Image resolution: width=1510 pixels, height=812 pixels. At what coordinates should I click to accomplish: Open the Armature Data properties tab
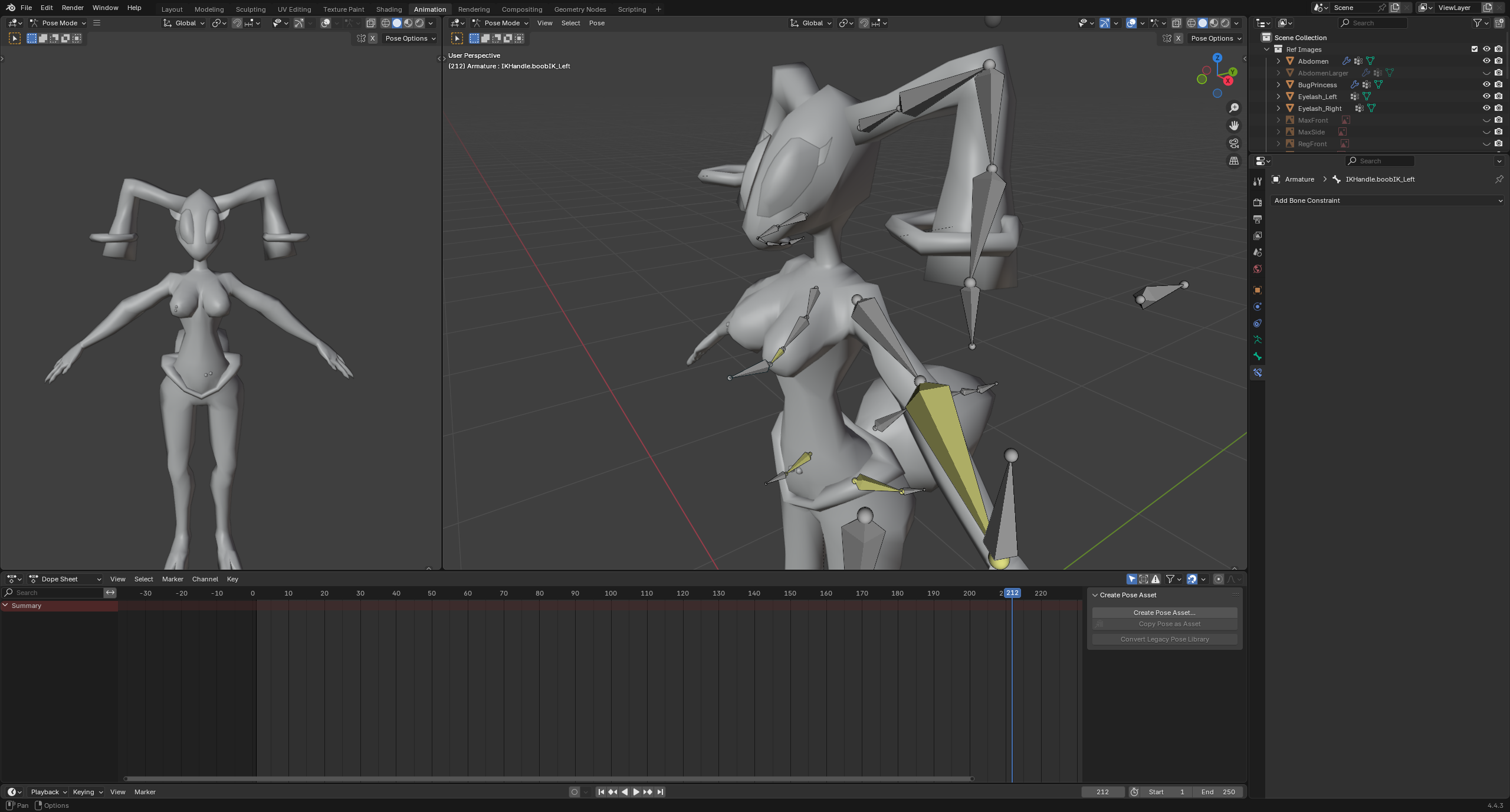coord(1258,340)
